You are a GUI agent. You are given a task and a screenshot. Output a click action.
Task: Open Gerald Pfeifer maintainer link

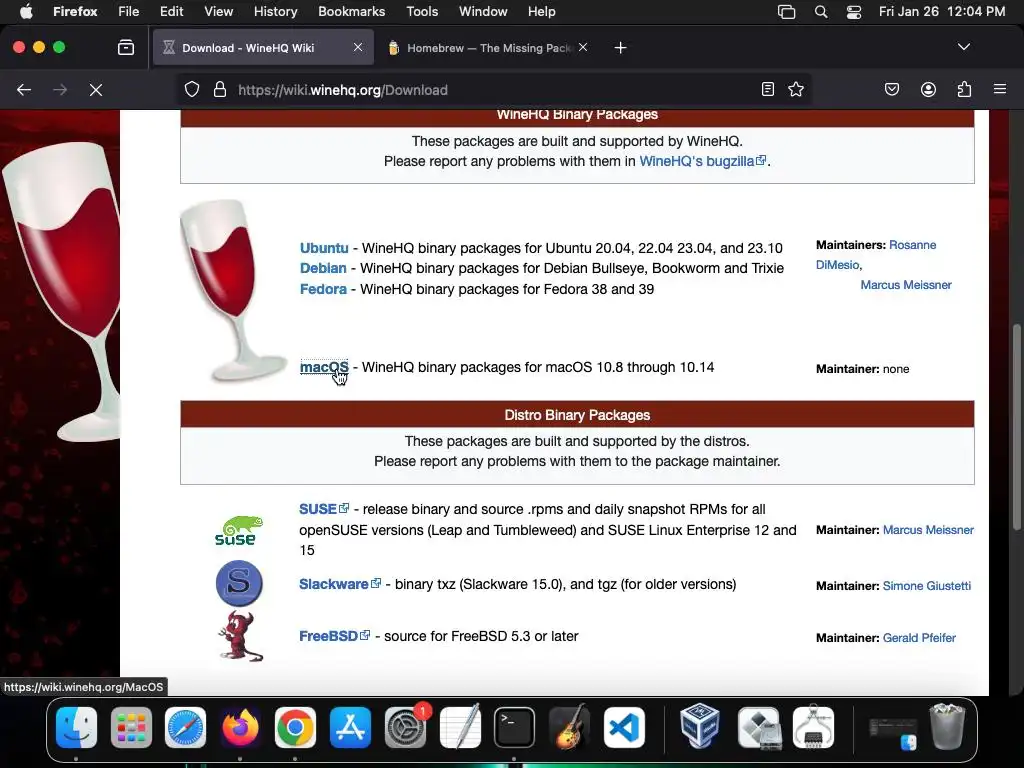(919, 637)
